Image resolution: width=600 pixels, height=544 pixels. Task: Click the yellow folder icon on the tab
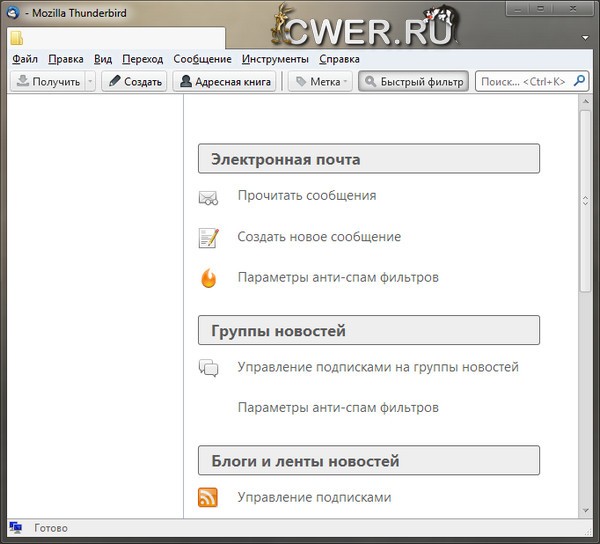pyautogui.click(x=17, y=39)
